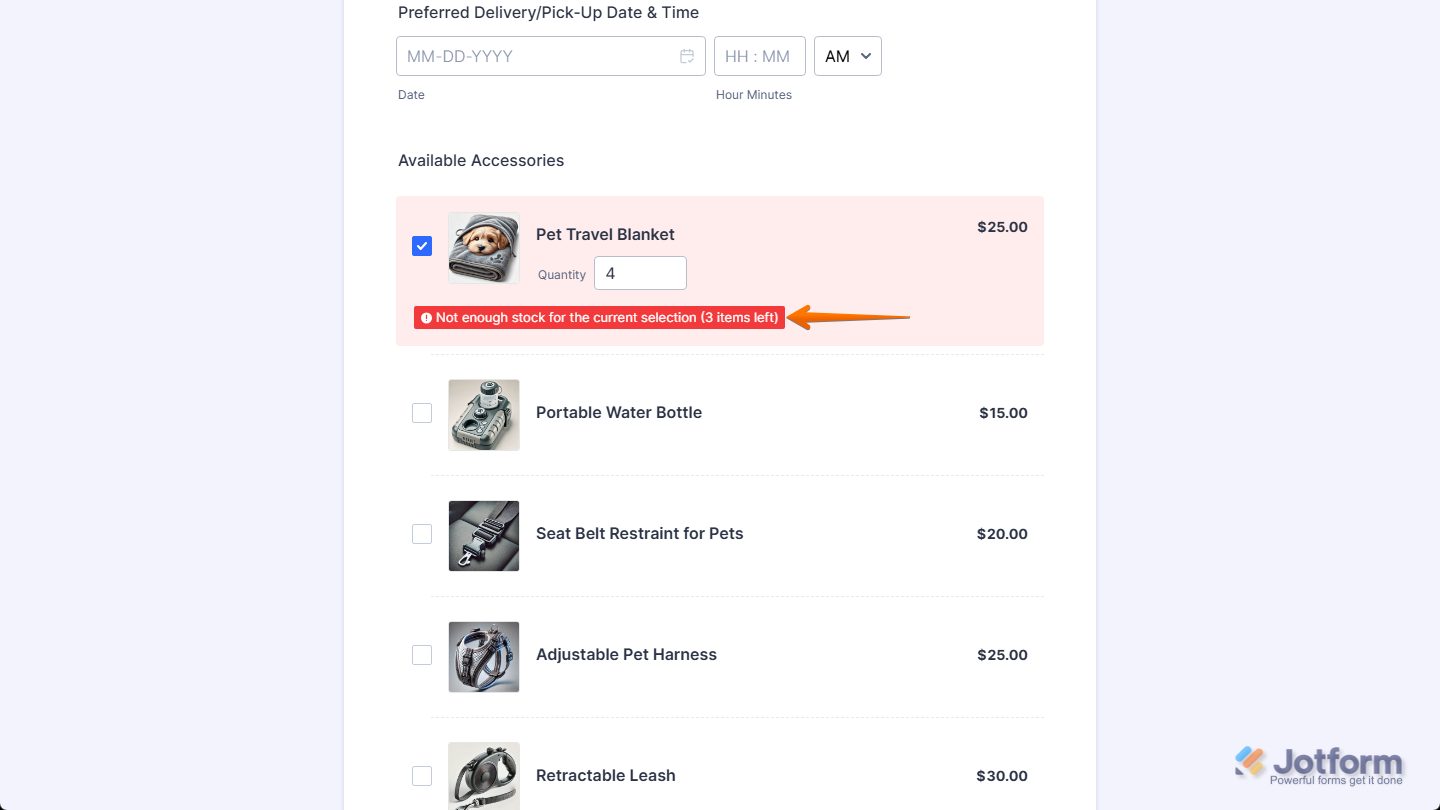The width and height of the screenshot is (1440, 810).
Task: Click the Seat Belt Restraint product image
Action: (484, 536)
